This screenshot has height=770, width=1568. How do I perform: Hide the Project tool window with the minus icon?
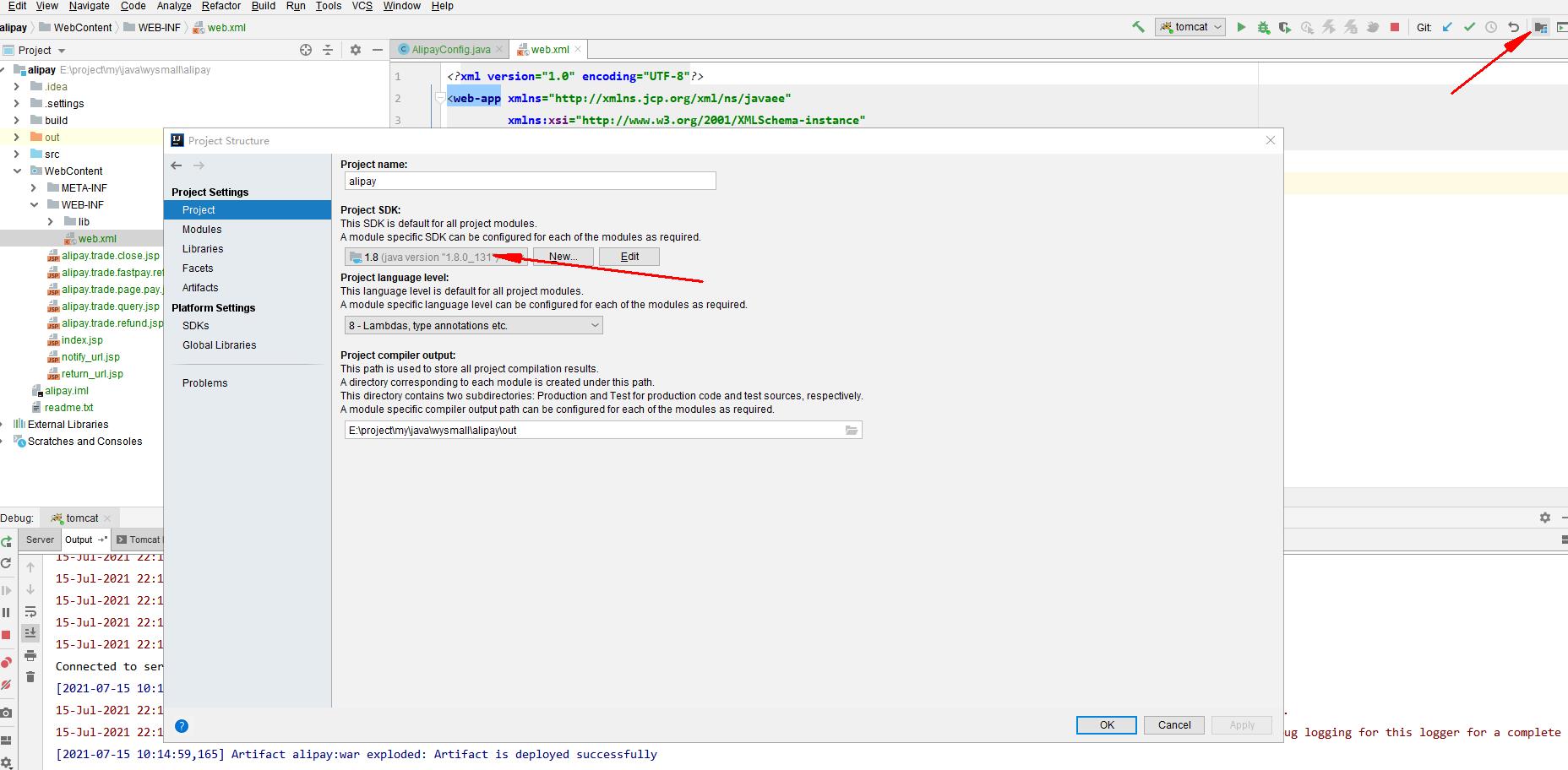pyautogui.click(x=378, y=50)
